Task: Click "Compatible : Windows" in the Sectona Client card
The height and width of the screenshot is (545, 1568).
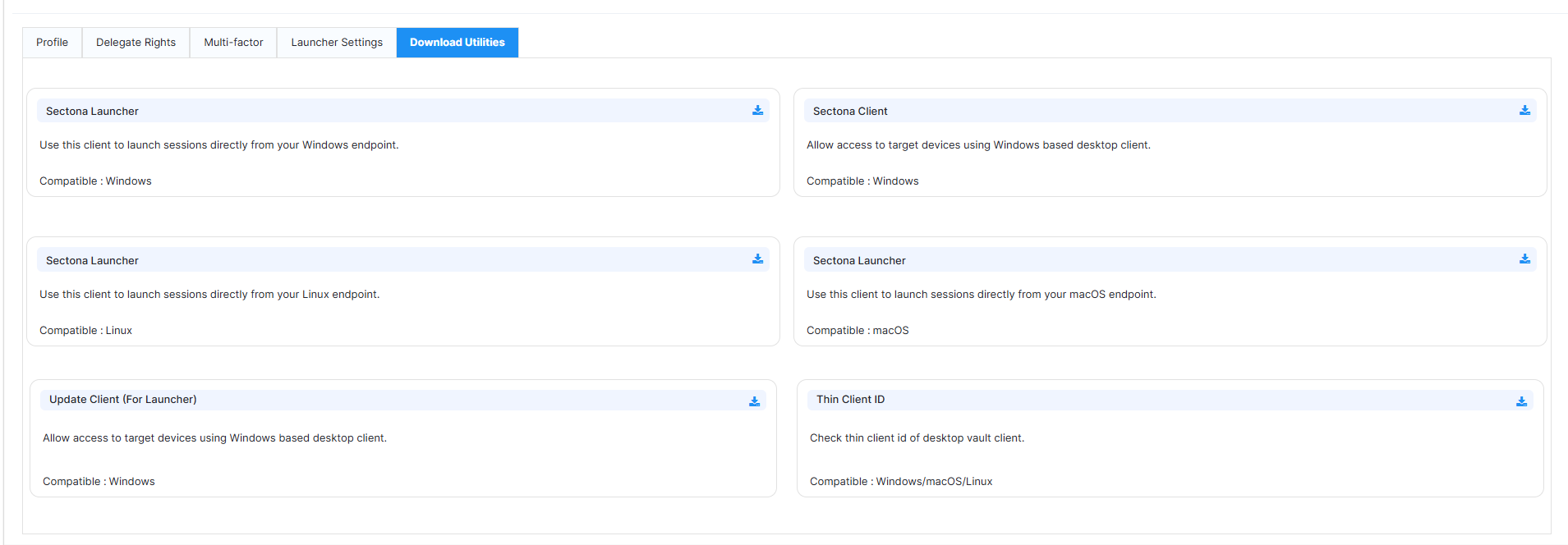Action: (862, 181)
